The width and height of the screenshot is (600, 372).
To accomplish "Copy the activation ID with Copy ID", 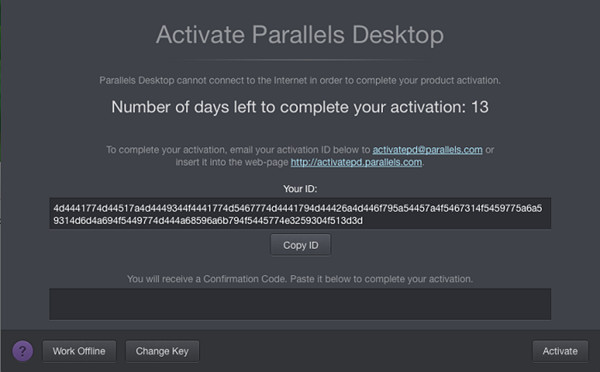I will tap(300, 245).
